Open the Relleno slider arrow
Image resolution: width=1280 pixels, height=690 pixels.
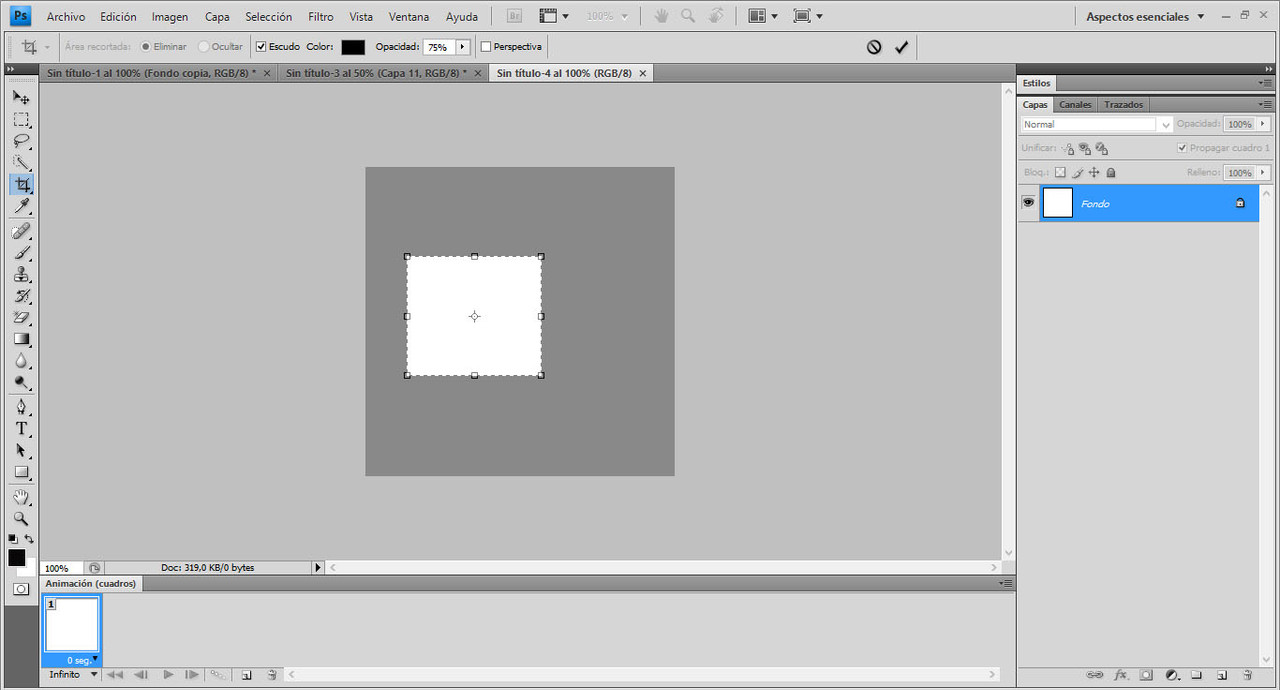(x=1263, y=173)
